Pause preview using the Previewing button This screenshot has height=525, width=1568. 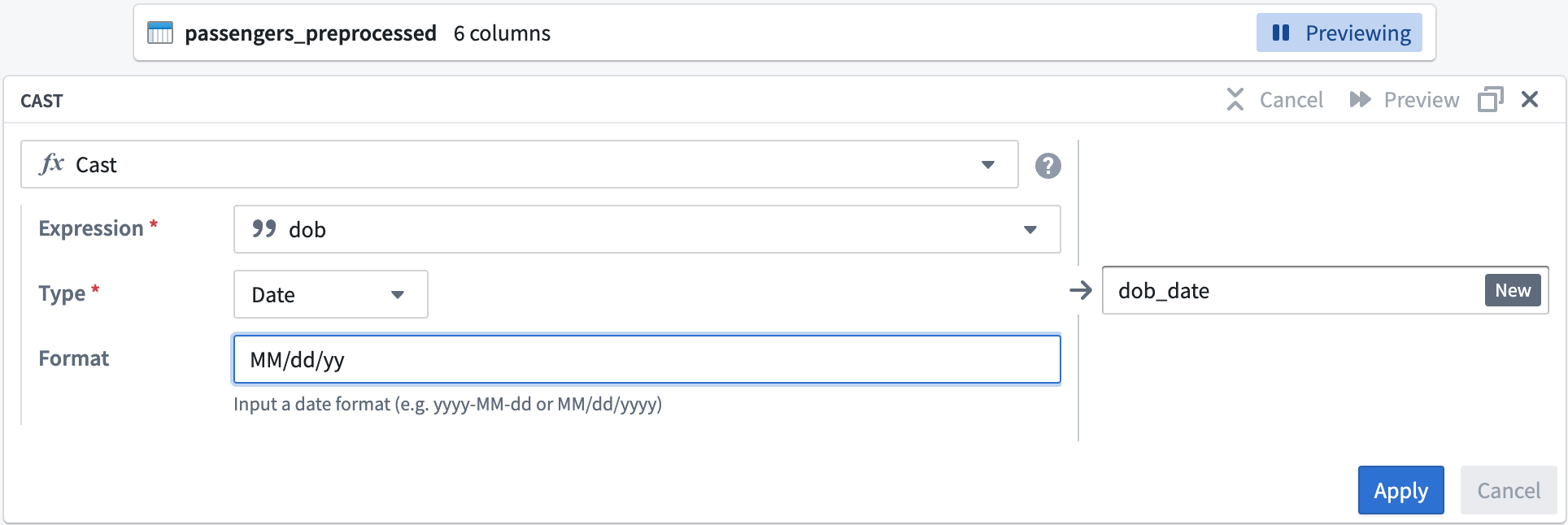pyautogui.click(x=1339, y=33)
